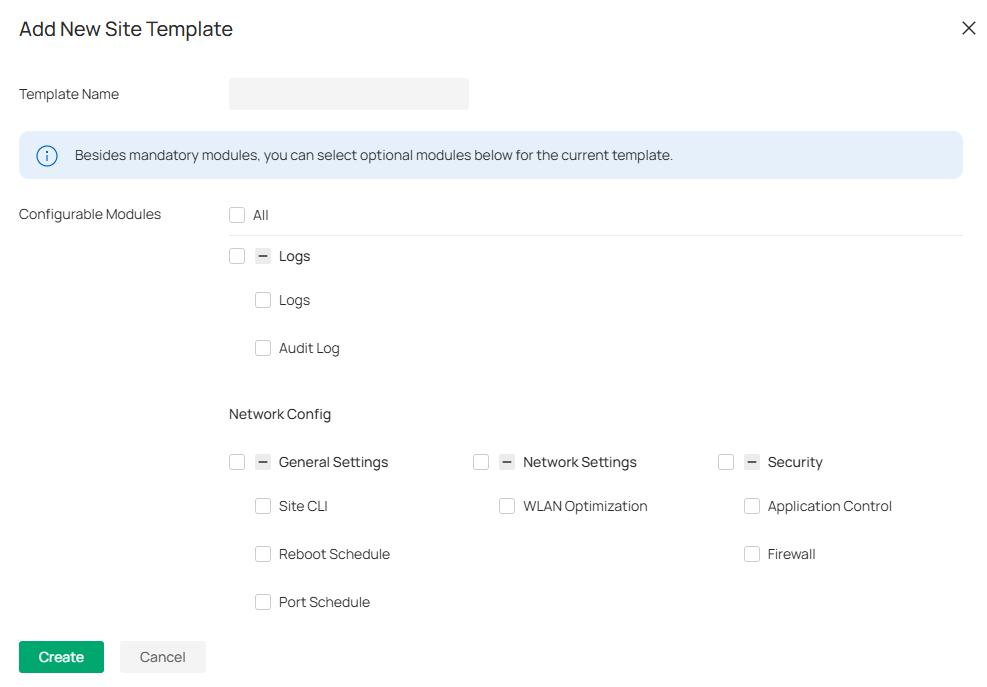Click the Create button

[61, 657]
